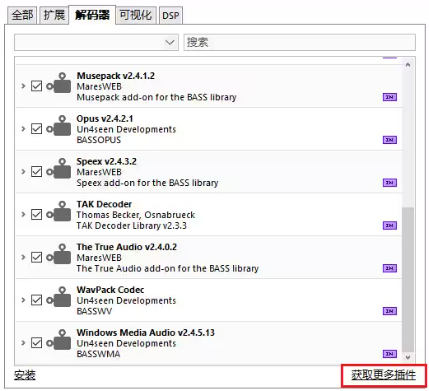Toggle the TAK Decoder checkbox
This screenshot has height=391, width=429.
(x=36, y=214)
